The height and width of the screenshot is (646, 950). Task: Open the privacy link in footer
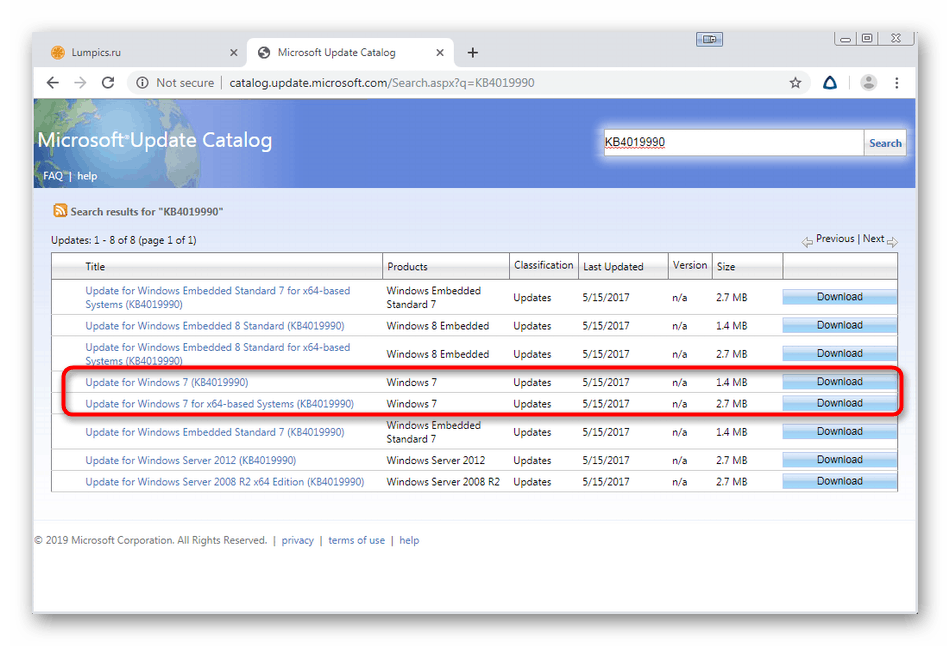(x=297, y=541)
